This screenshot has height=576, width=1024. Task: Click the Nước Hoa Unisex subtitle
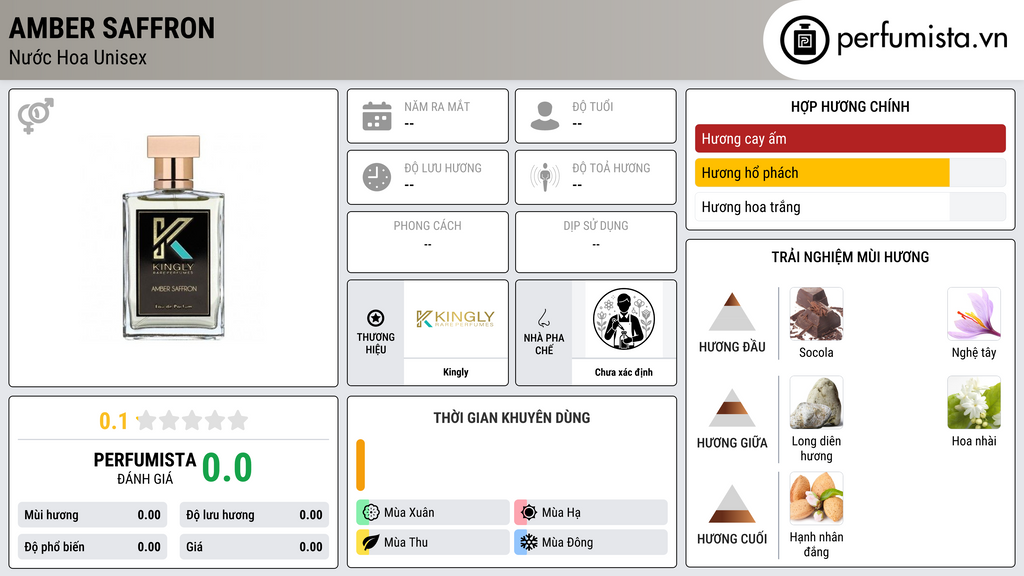pyautogui.click(x=78, y=58)
